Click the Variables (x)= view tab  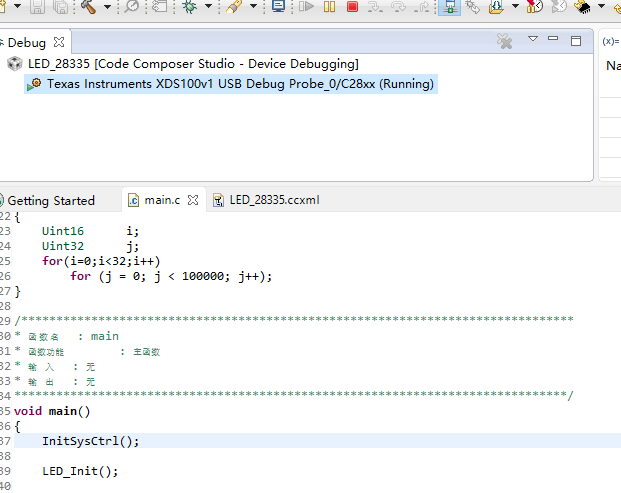point(611,41)
